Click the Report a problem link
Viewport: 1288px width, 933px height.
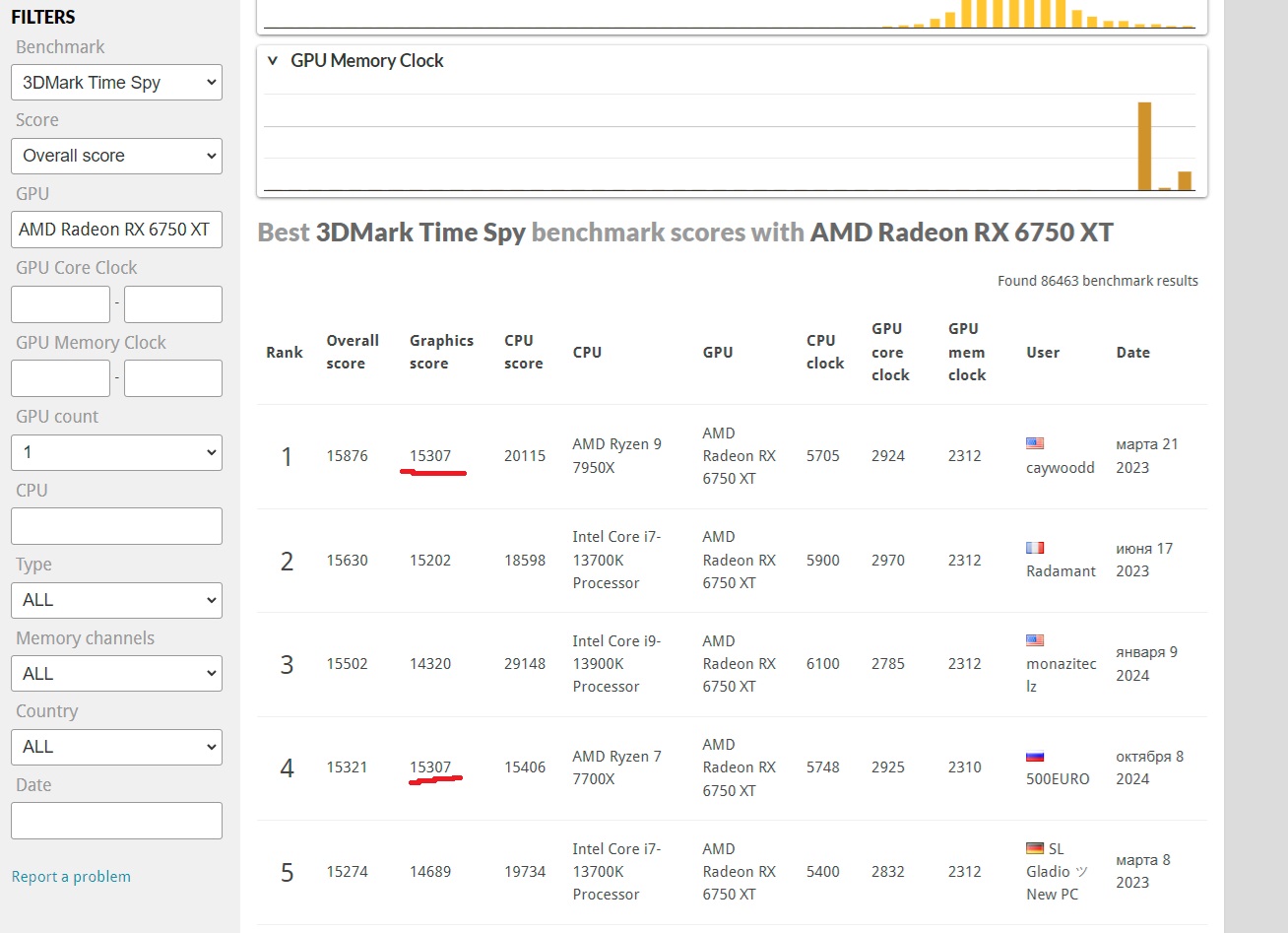tap(71, 877)
